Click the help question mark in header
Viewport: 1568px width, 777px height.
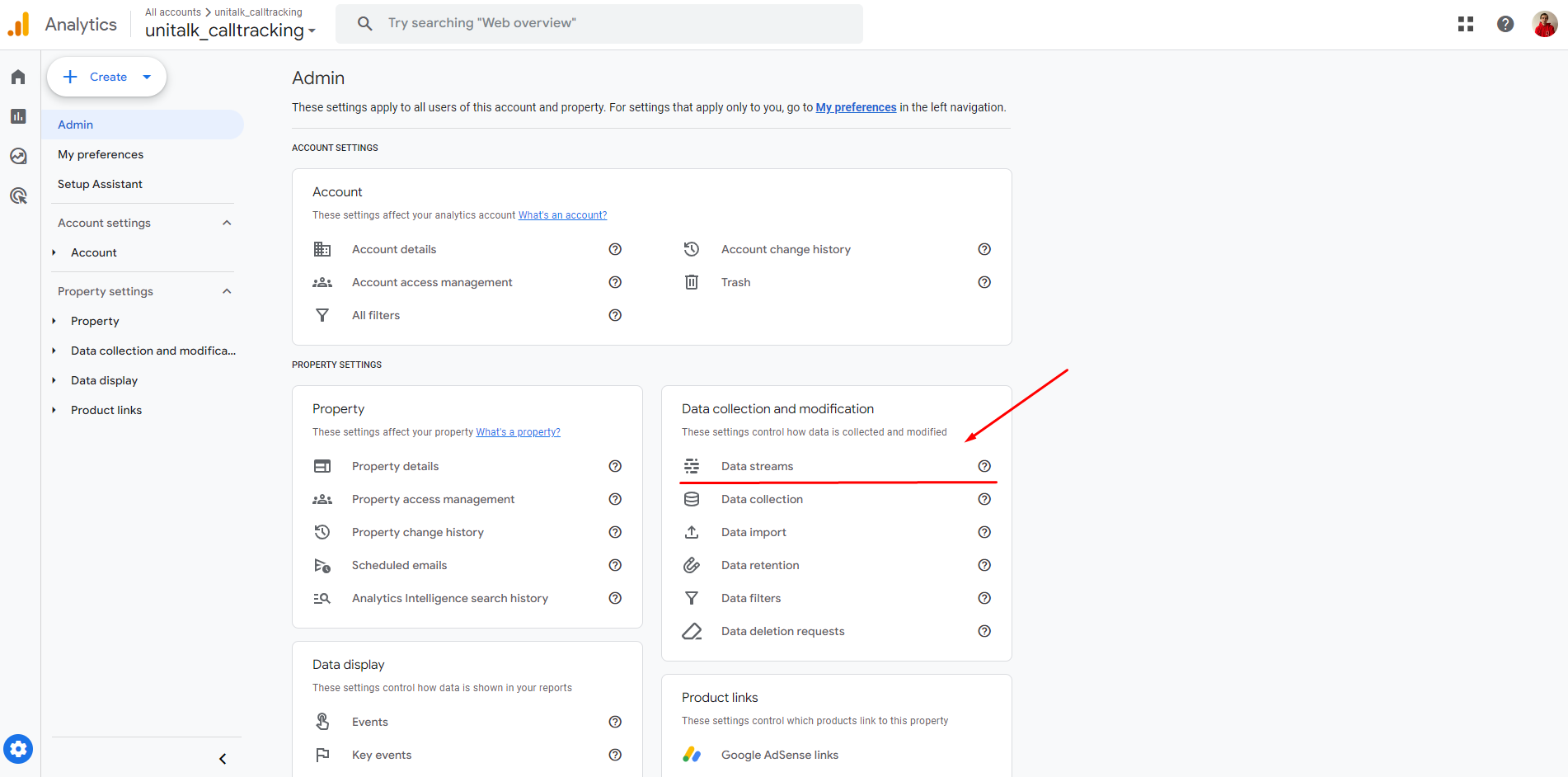click(1505, 24)
